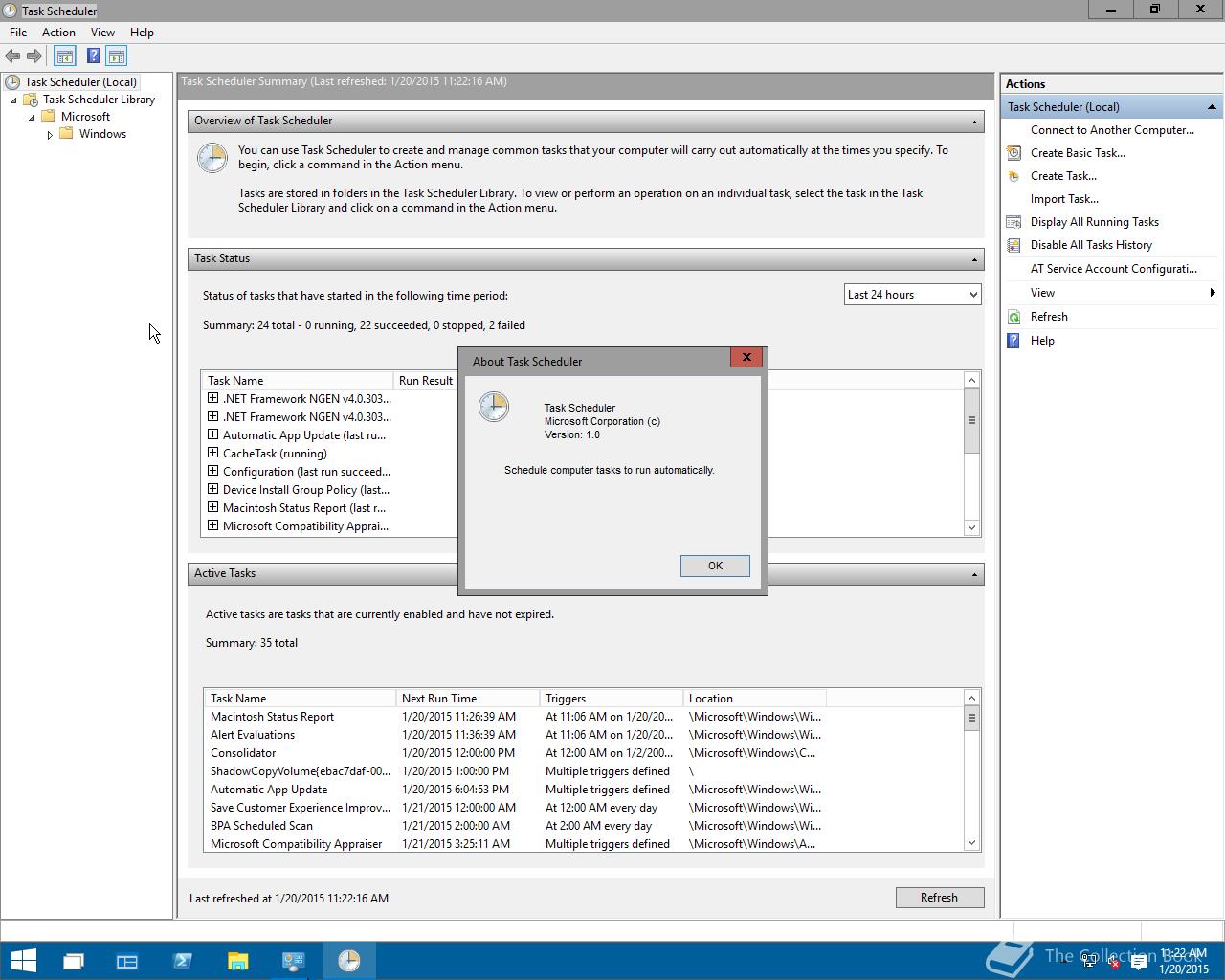The width and height of the screenshot is (1225, 980).
Task: Click the Refresh button at the bottom
Action: (939, 898)
